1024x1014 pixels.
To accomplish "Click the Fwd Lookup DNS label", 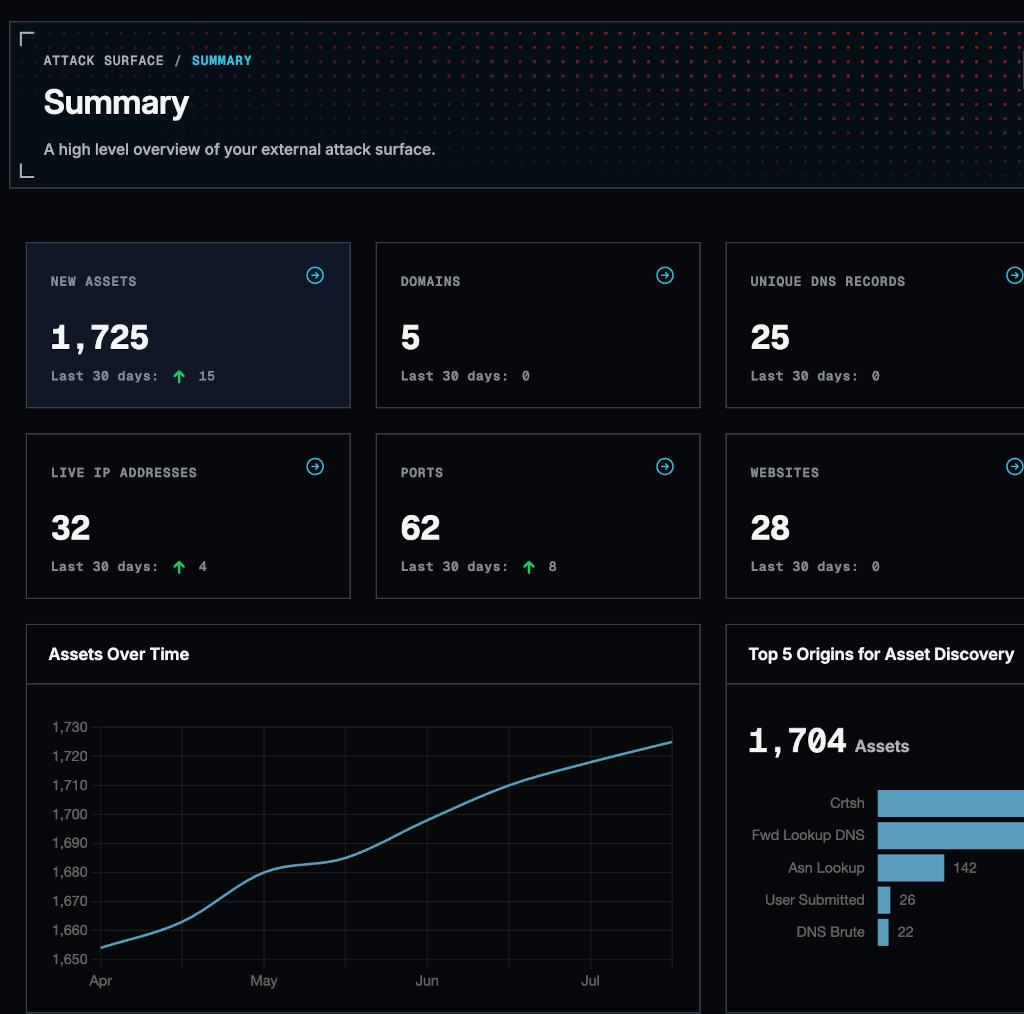I will click(x=808, y=835).
